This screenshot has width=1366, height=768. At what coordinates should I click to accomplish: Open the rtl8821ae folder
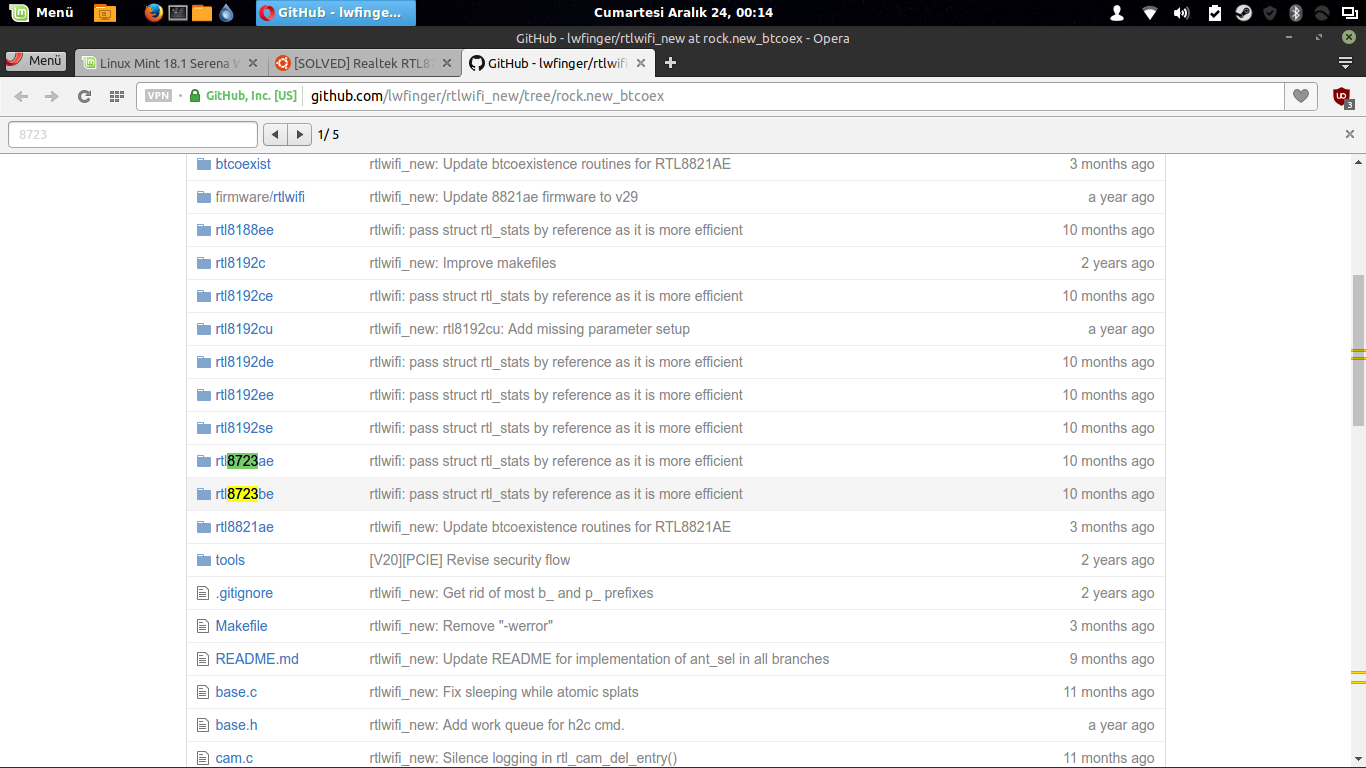[x=244, y=527]
